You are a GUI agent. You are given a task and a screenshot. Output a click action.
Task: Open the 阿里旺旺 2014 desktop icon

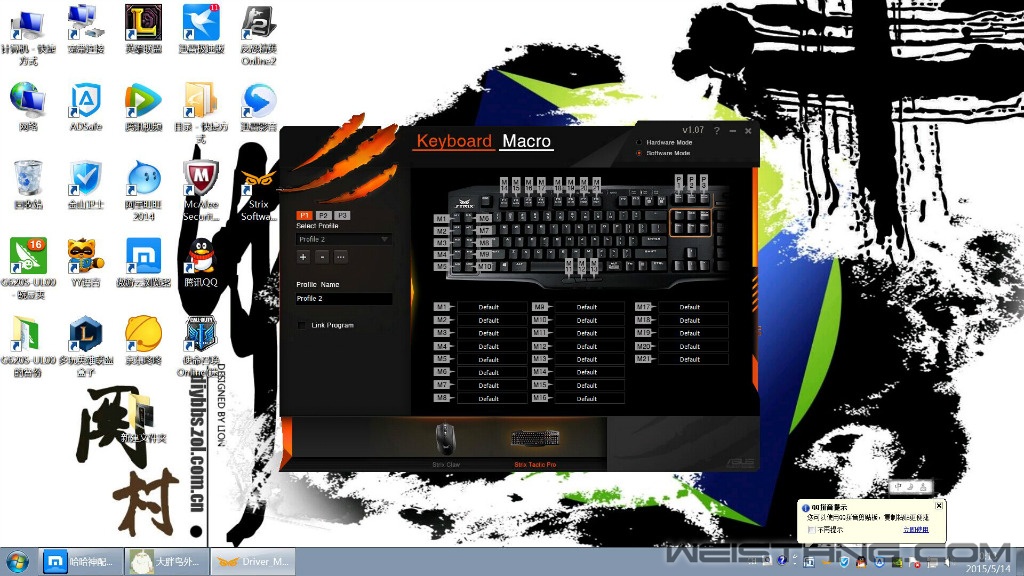(144, 191)
